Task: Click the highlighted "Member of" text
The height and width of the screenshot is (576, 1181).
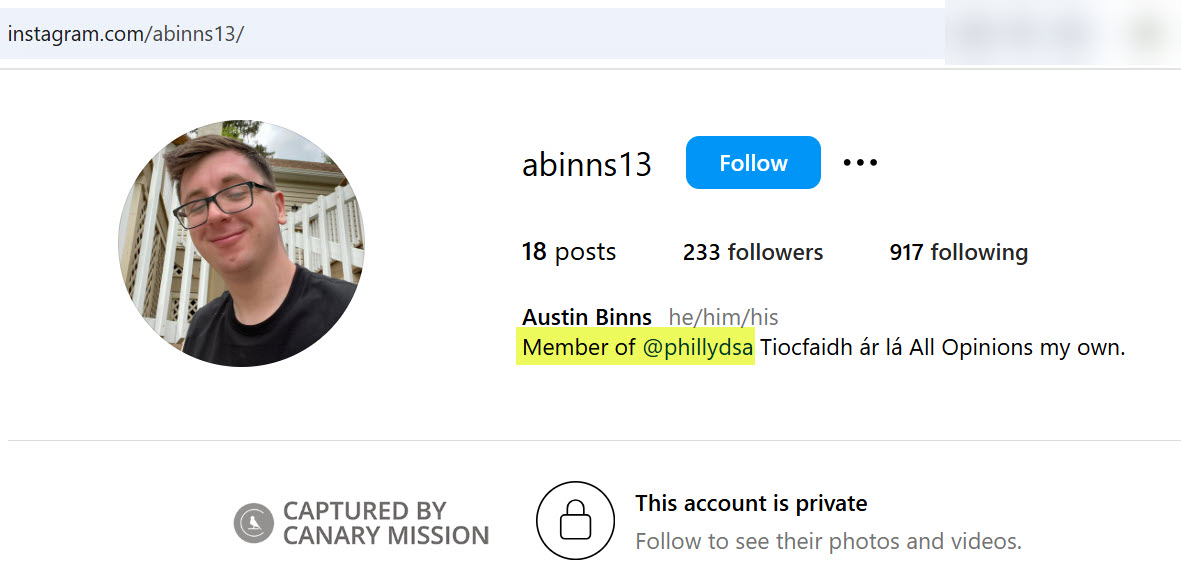Action: click(579, 348)
